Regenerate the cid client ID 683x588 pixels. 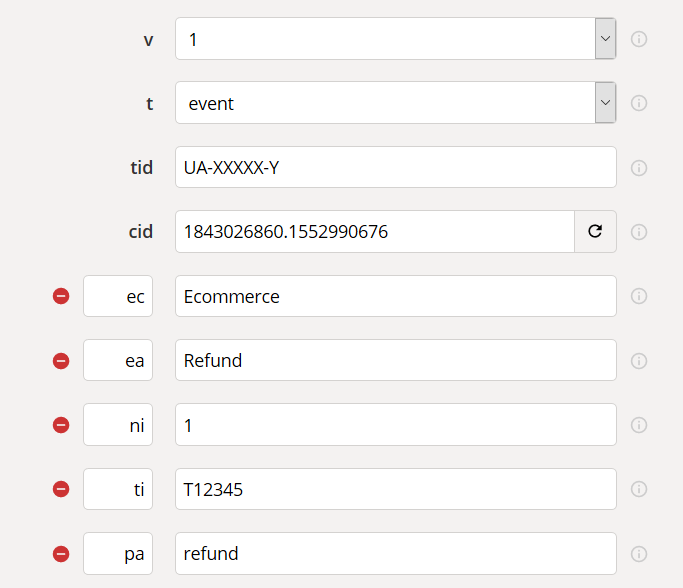click(x=595, y=232)
